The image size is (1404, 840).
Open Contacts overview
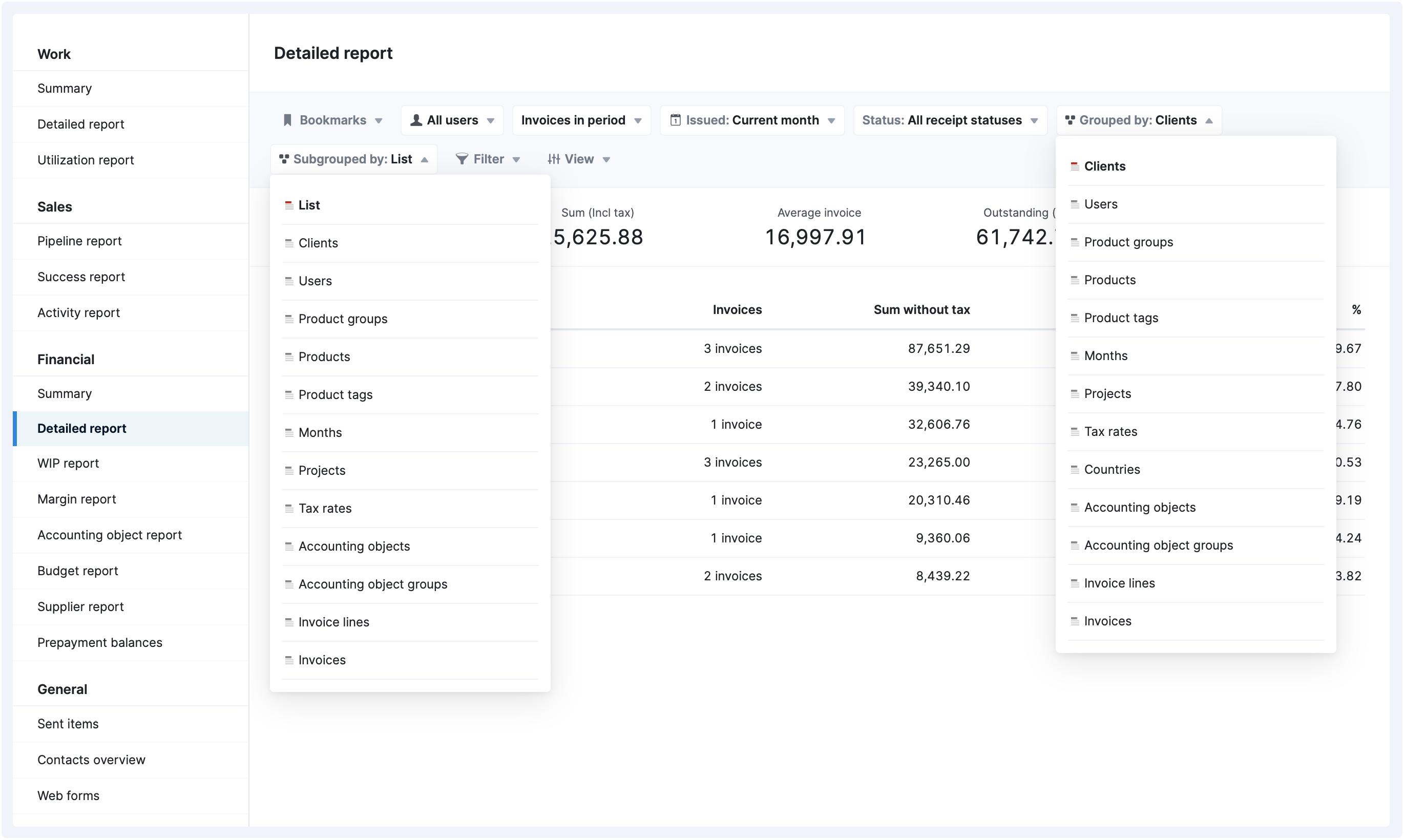click(130, 760)
